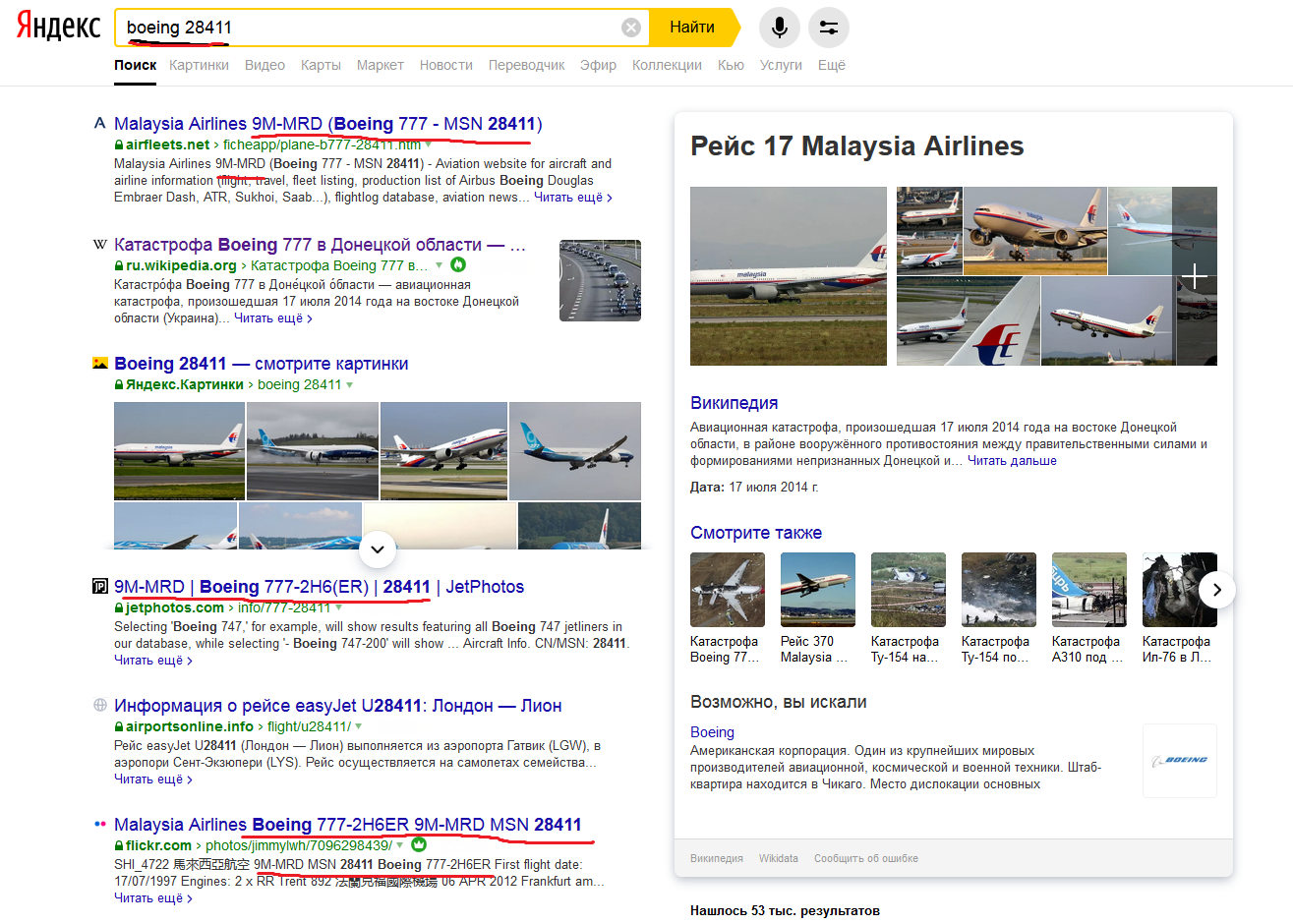The image size is (1293, 924).
Task: Click 'Читать дальше' in the side panel
Action: click(1012, 461)
